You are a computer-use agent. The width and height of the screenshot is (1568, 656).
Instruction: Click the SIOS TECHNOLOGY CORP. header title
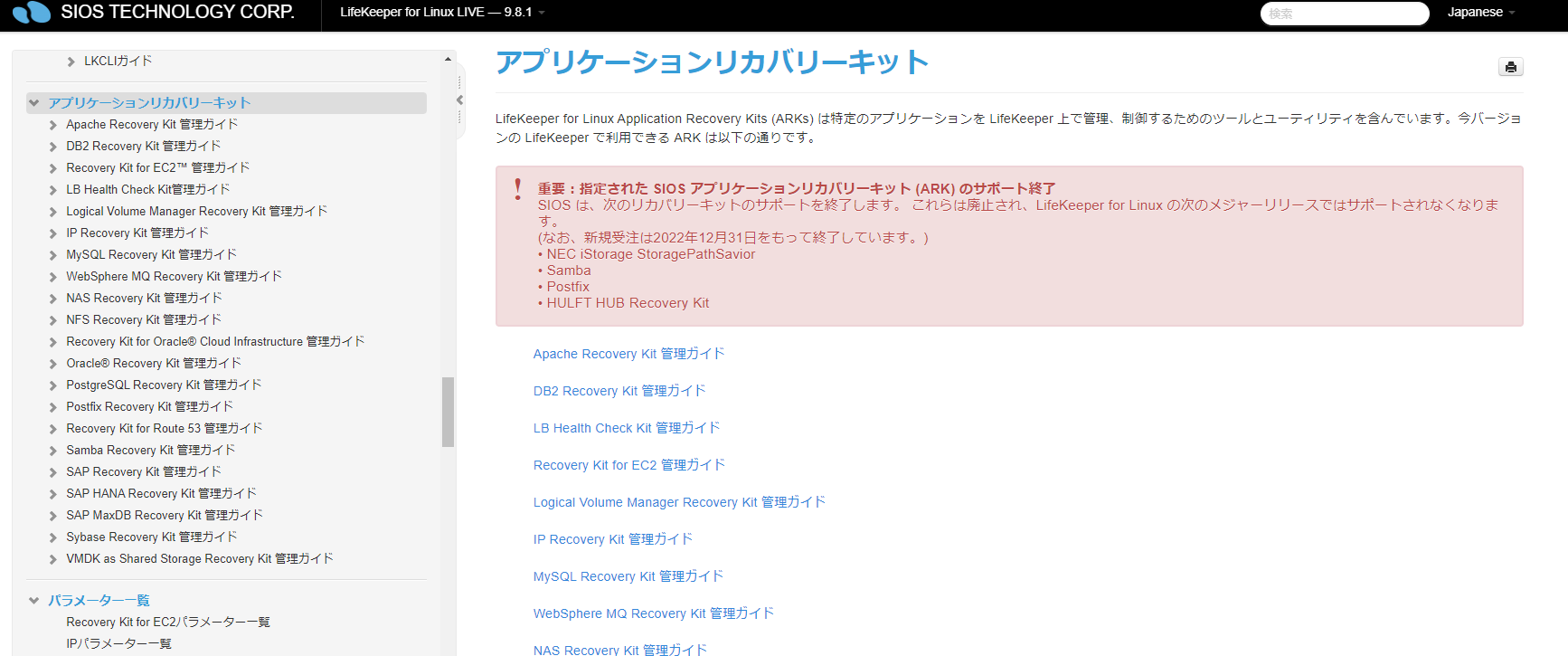(177, 12)
